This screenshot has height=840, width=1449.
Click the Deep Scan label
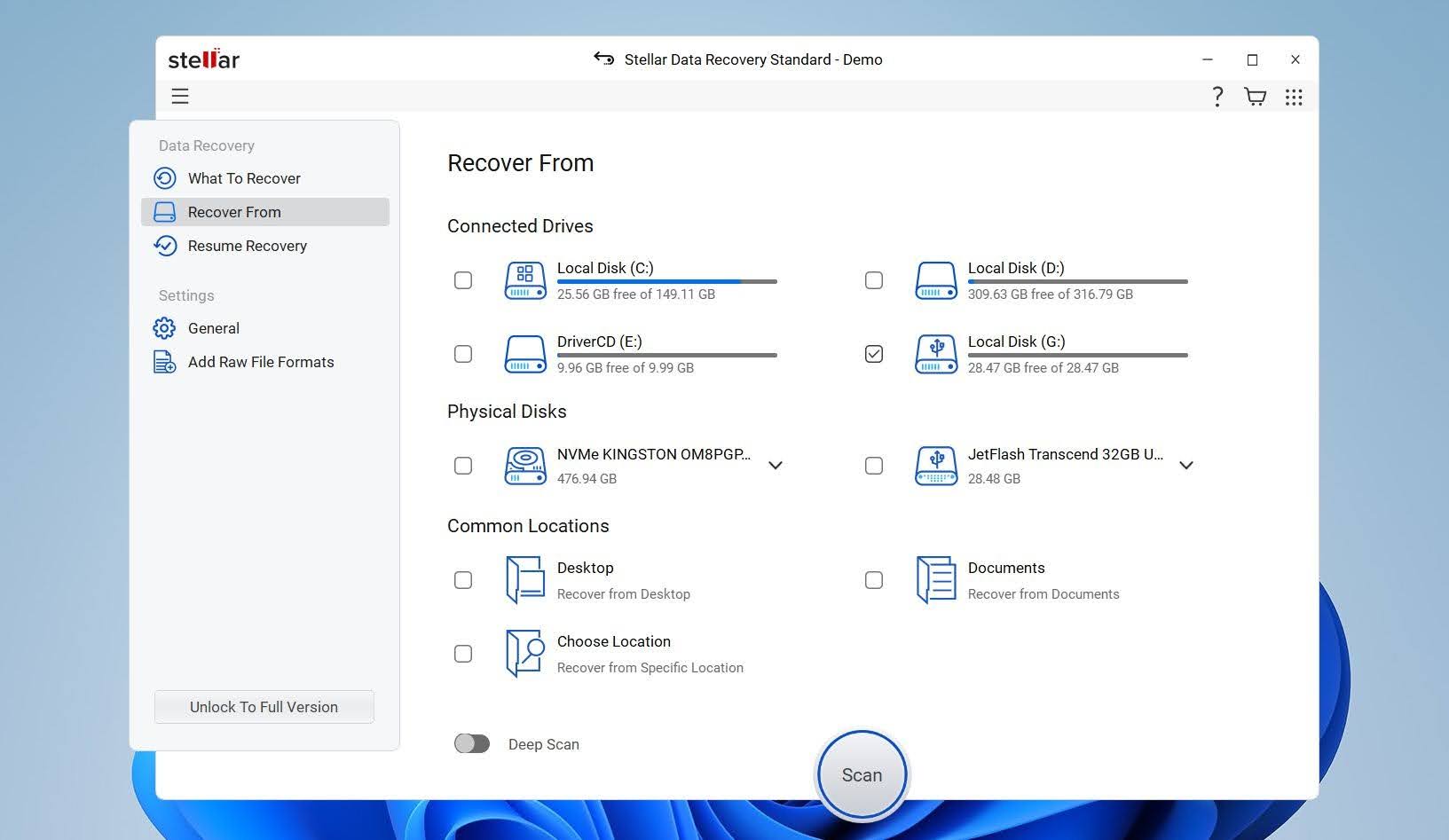click(544, 744)
